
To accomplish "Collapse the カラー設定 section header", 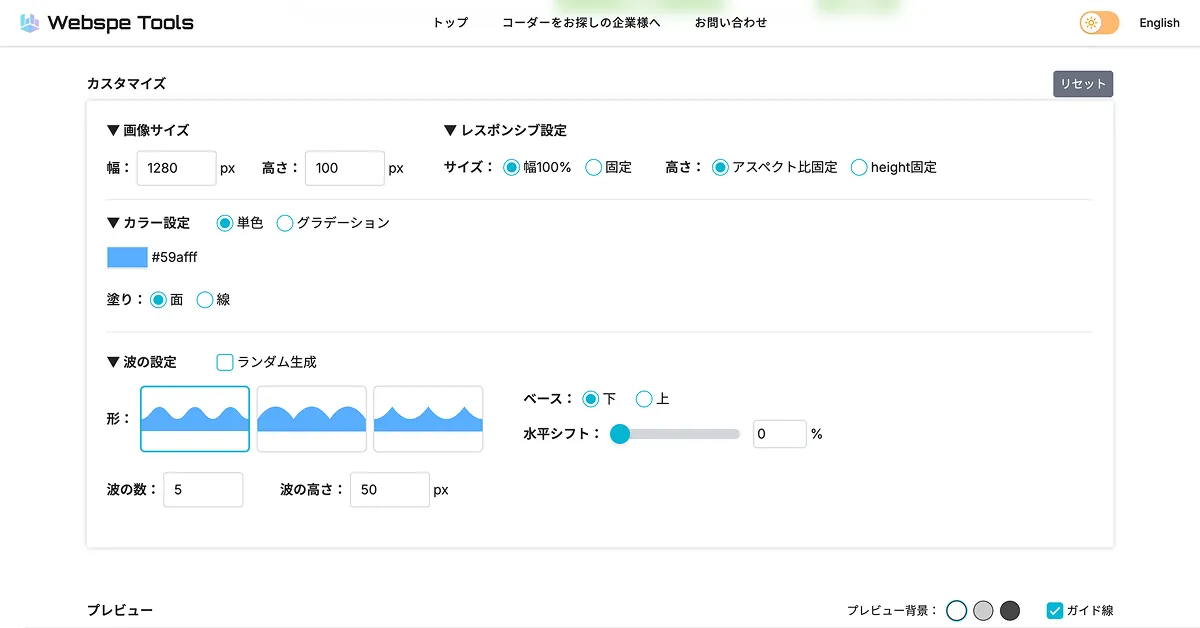I will [x=148, y=223].
